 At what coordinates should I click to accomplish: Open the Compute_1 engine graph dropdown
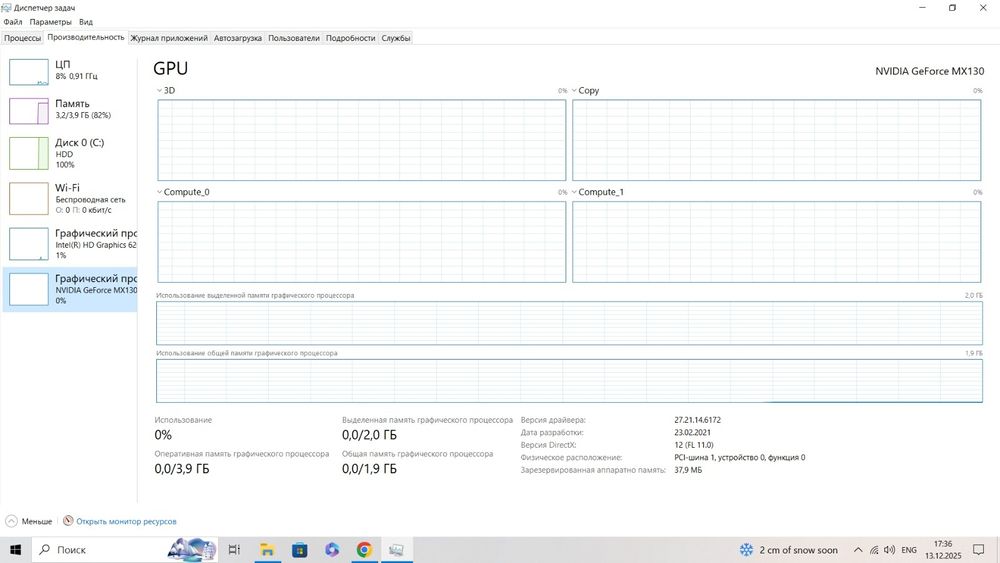click(x=574, y=192)
